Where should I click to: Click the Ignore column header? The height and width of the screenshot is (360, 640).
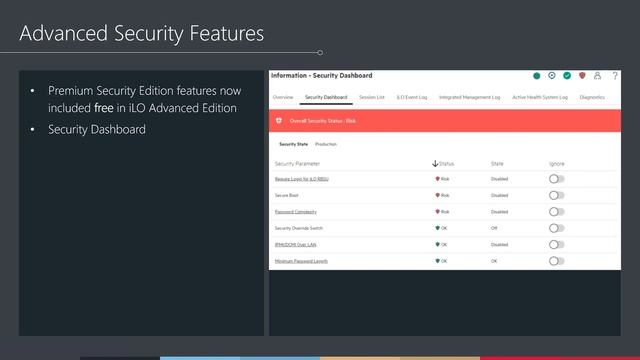coord(557,164)
